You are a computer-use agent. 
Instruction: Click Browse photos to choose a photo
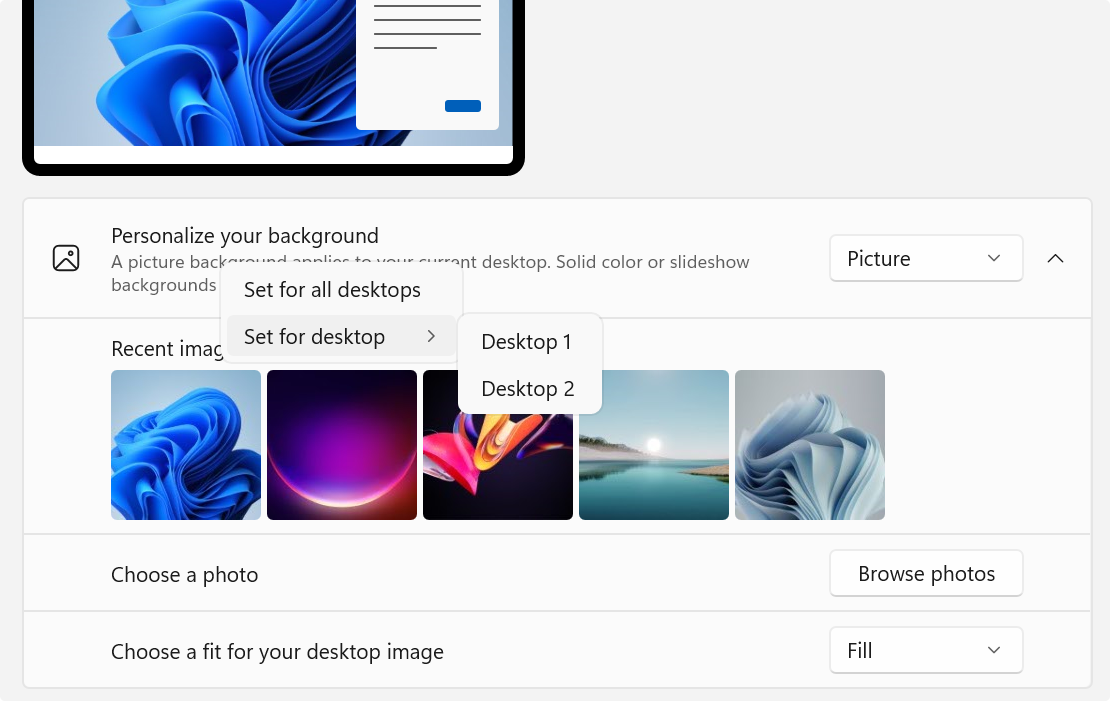coord(925,573)
